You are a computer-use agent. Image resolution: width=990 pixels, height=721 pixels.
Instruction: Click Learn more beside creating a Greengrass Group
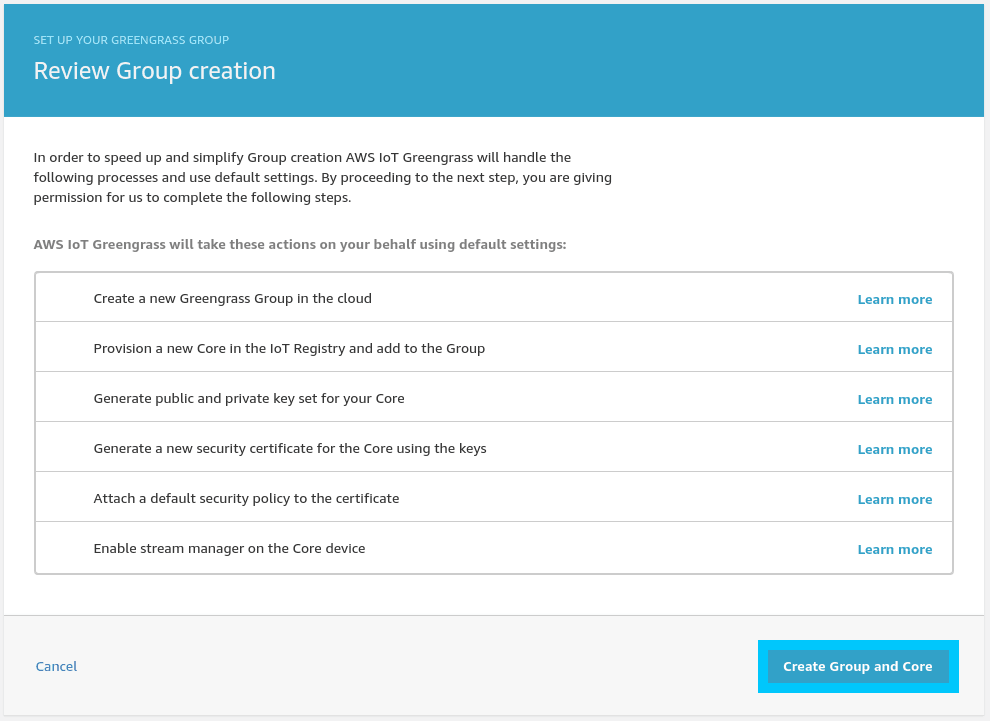pyautogui.click(x=894, y=299)
